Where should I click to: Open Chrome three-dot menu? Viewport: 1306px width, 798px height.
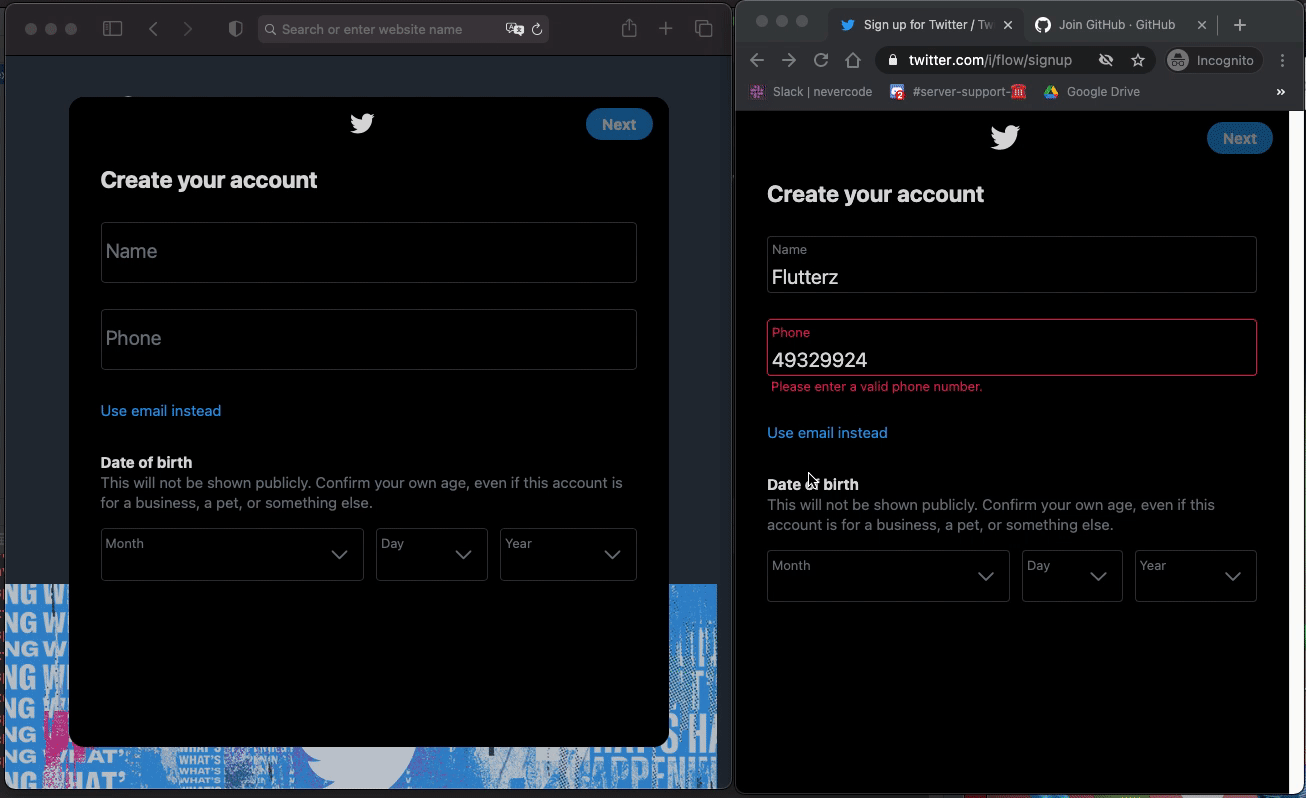[1283, 60]
